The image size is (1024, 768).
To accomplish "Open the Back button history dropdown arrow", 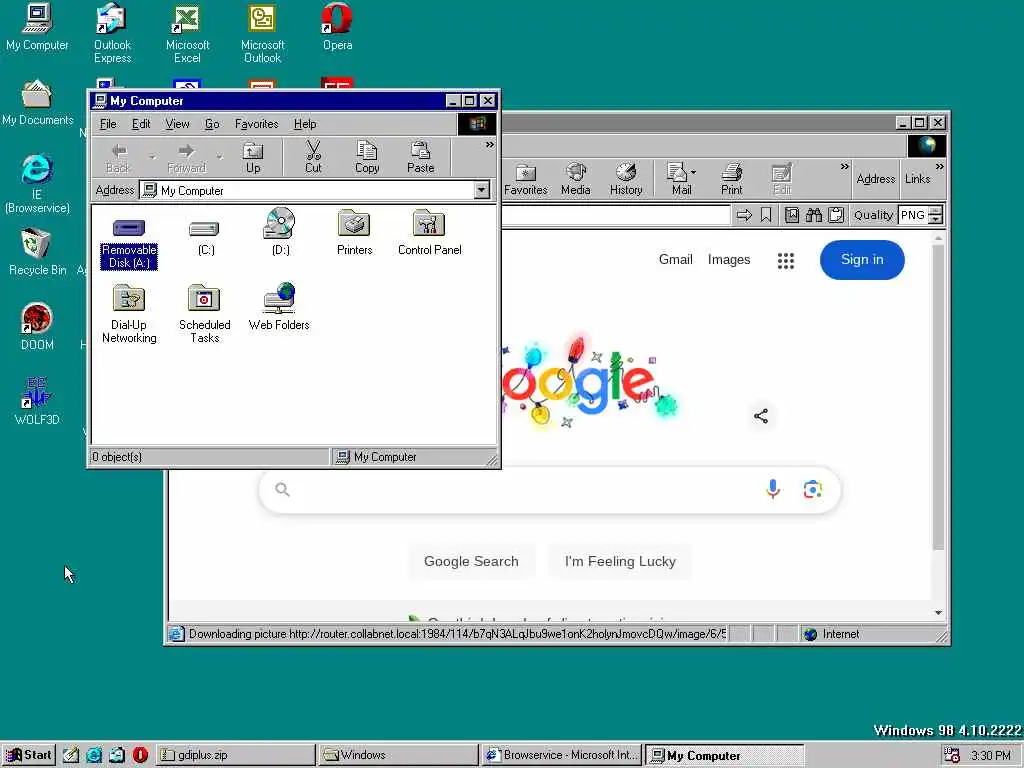I will tap(152, 157).
